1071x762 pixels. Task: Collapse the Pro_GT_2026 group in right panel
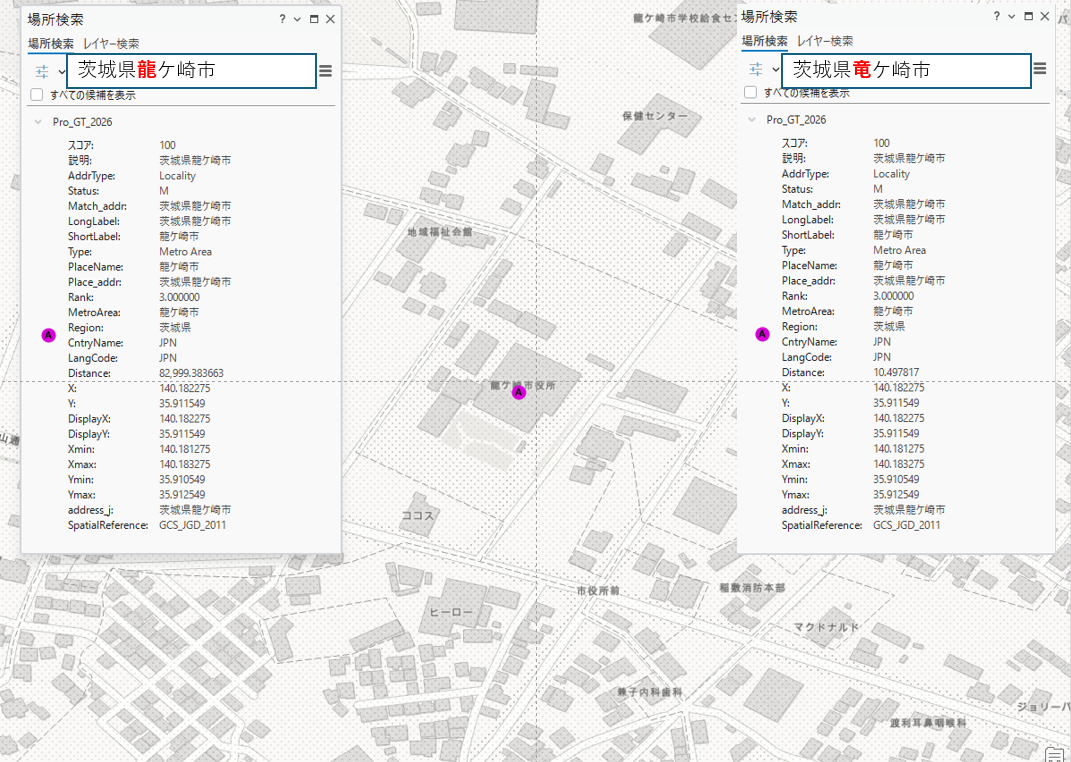(x=752, y=120)
